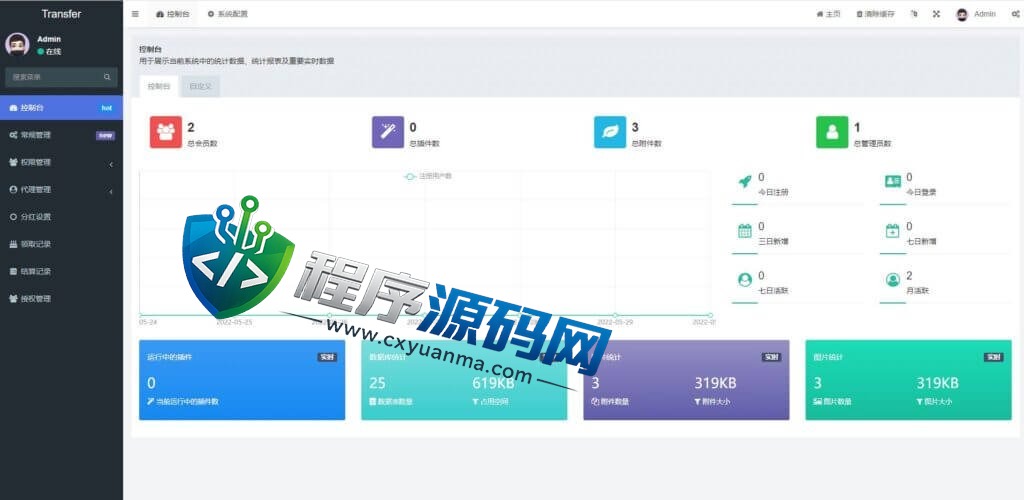Click the circle icon beside 分红设置
The width and height of the screenshot is (1024, 500).
pyautogui.click(x=13, y=217)
